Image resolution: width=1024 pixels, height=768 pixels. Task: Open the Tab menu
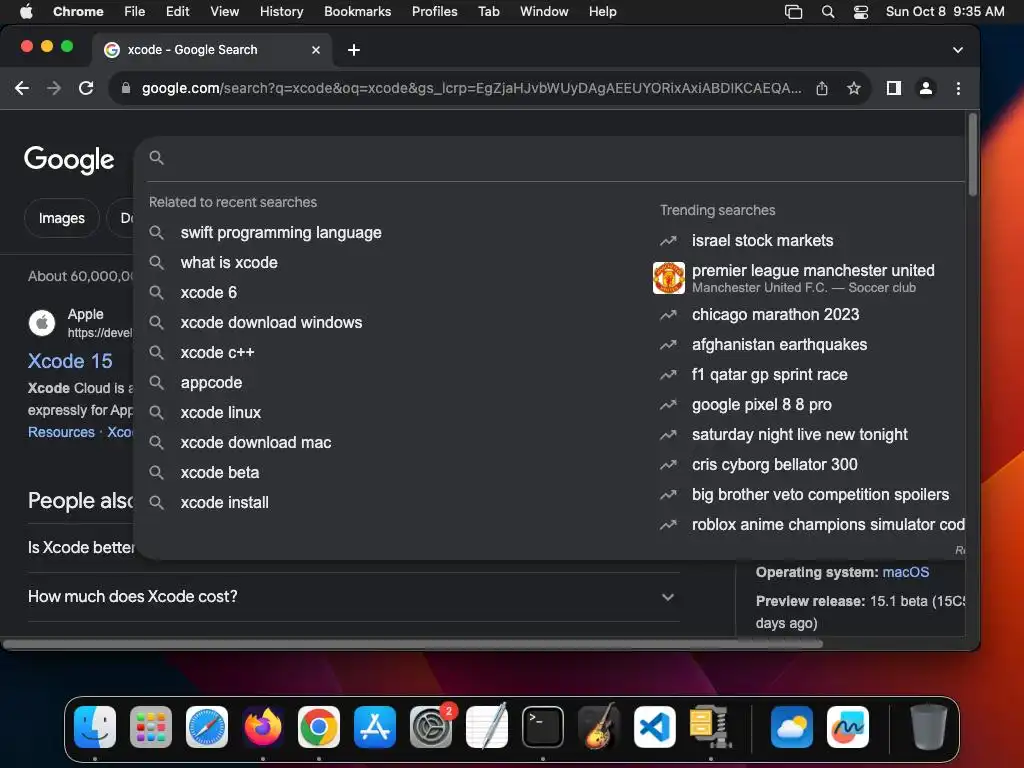488,12
